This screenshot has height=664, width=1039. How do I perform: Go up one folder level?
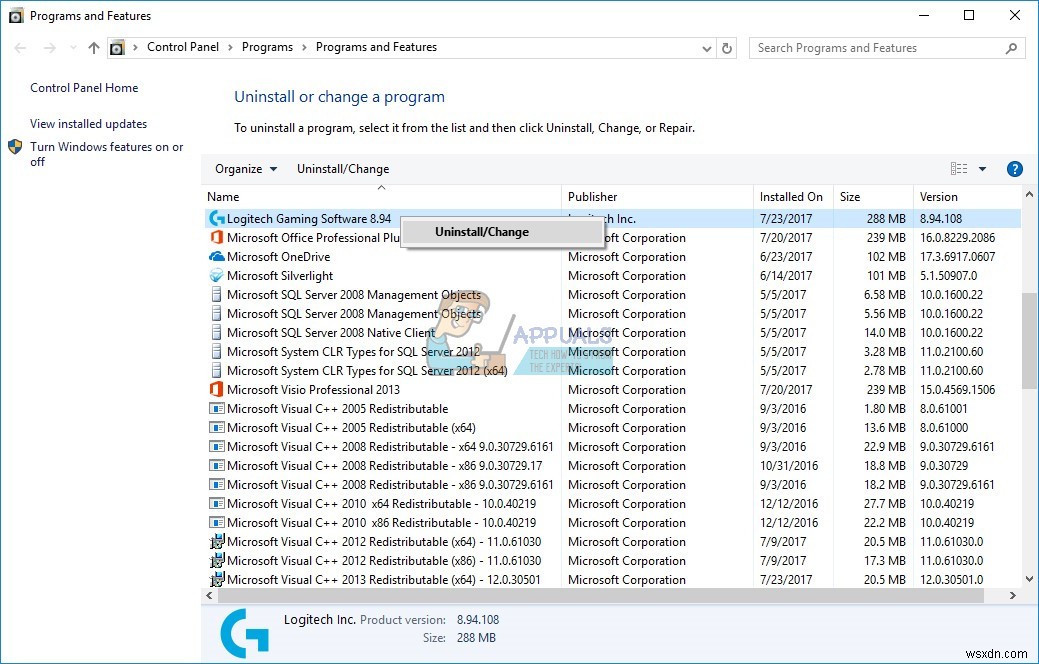[93, 47]
